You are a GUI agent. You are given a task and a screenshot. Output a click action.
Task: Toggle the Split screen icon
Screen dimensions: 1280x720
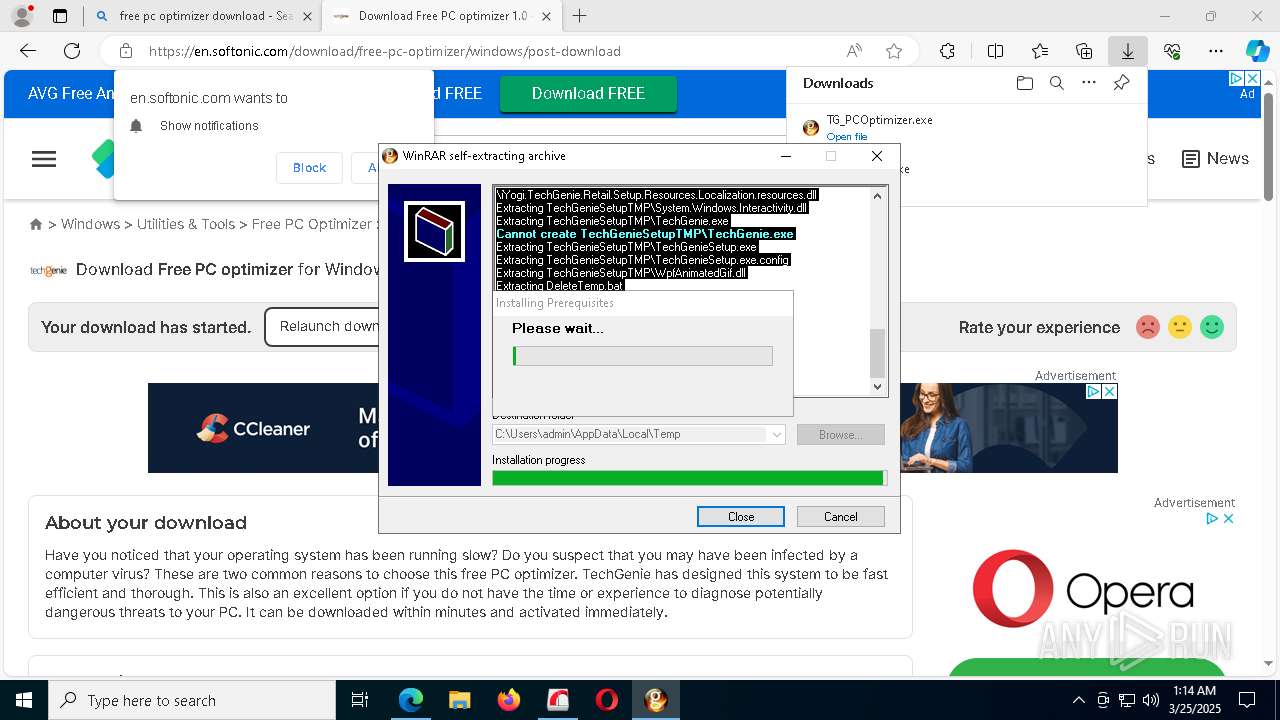point(995,51)
